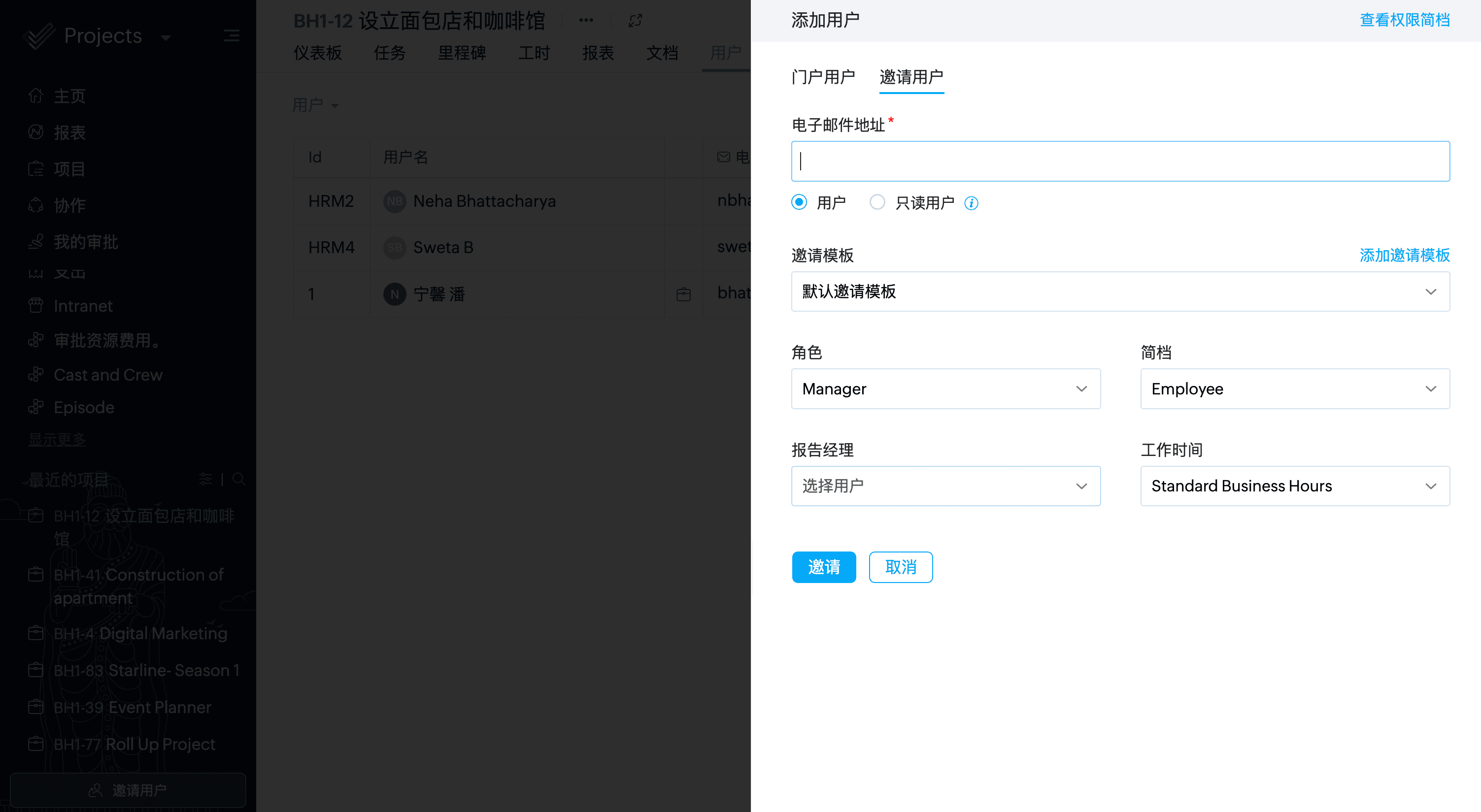Click the 取消 button

coord(900,567)
